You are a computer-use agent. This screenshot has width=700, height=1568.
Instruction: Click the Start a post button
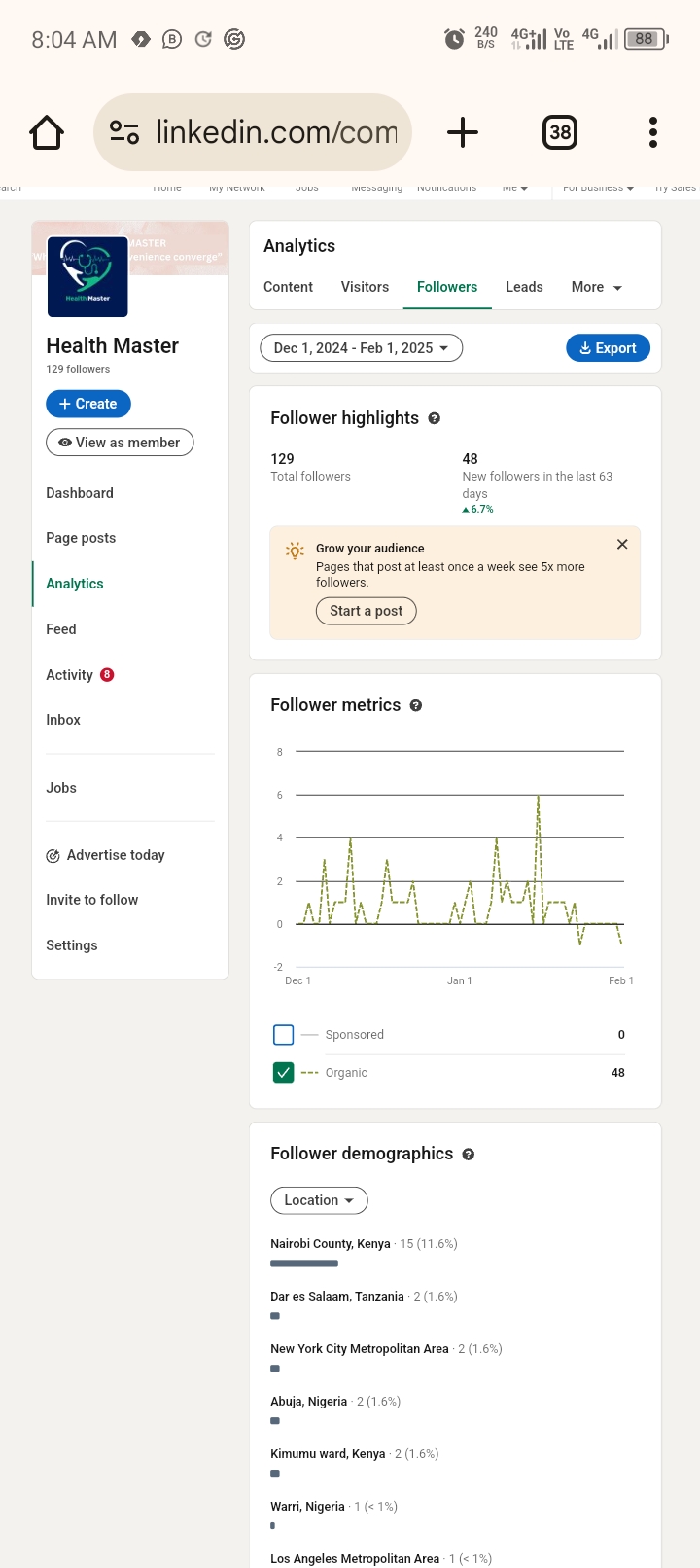367,611
